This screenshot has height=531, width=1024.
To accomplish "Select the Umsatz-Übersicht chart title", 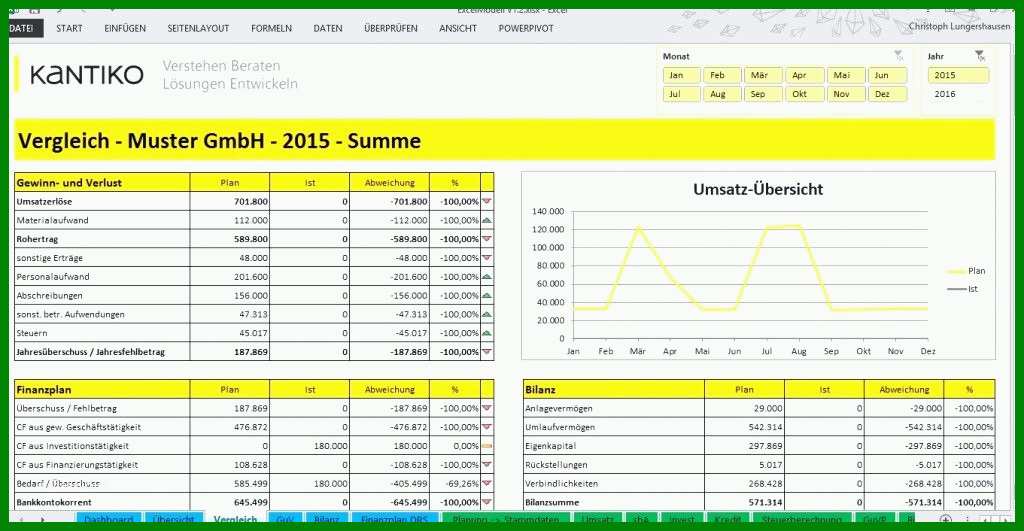I will click(x=758, y=189).
